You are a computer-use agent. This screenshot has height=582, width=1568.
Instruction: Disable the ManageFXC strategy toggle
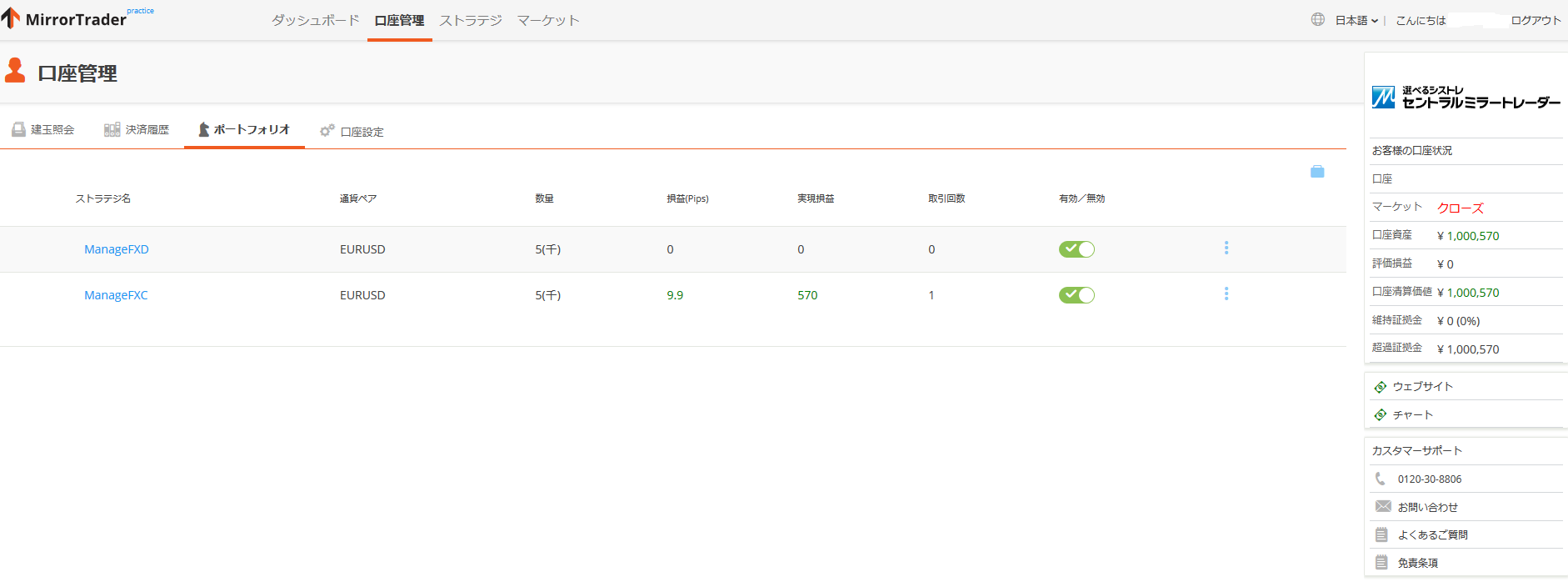[1076, 295]
